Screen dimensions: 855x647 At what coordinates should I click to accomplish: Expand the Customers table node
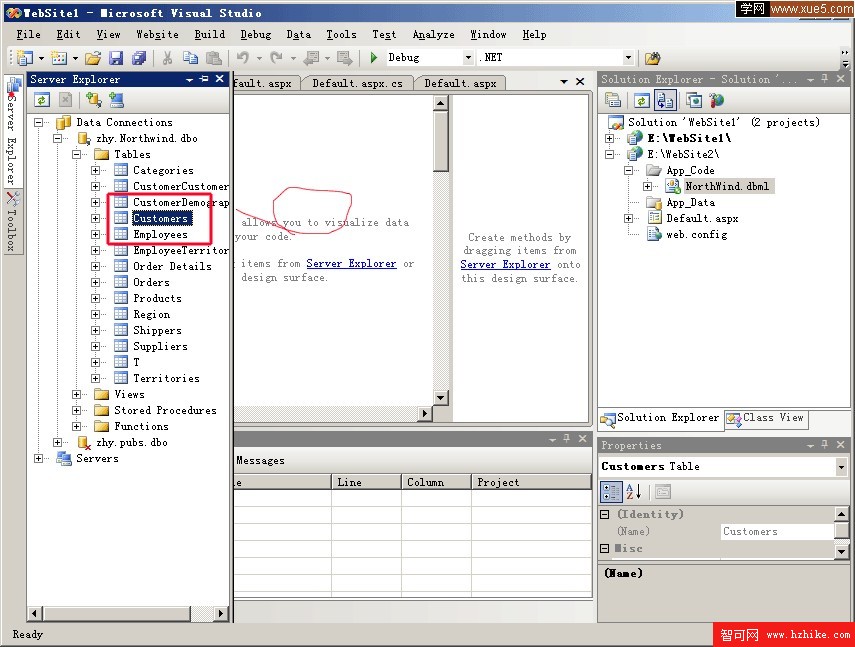(95, 219)
